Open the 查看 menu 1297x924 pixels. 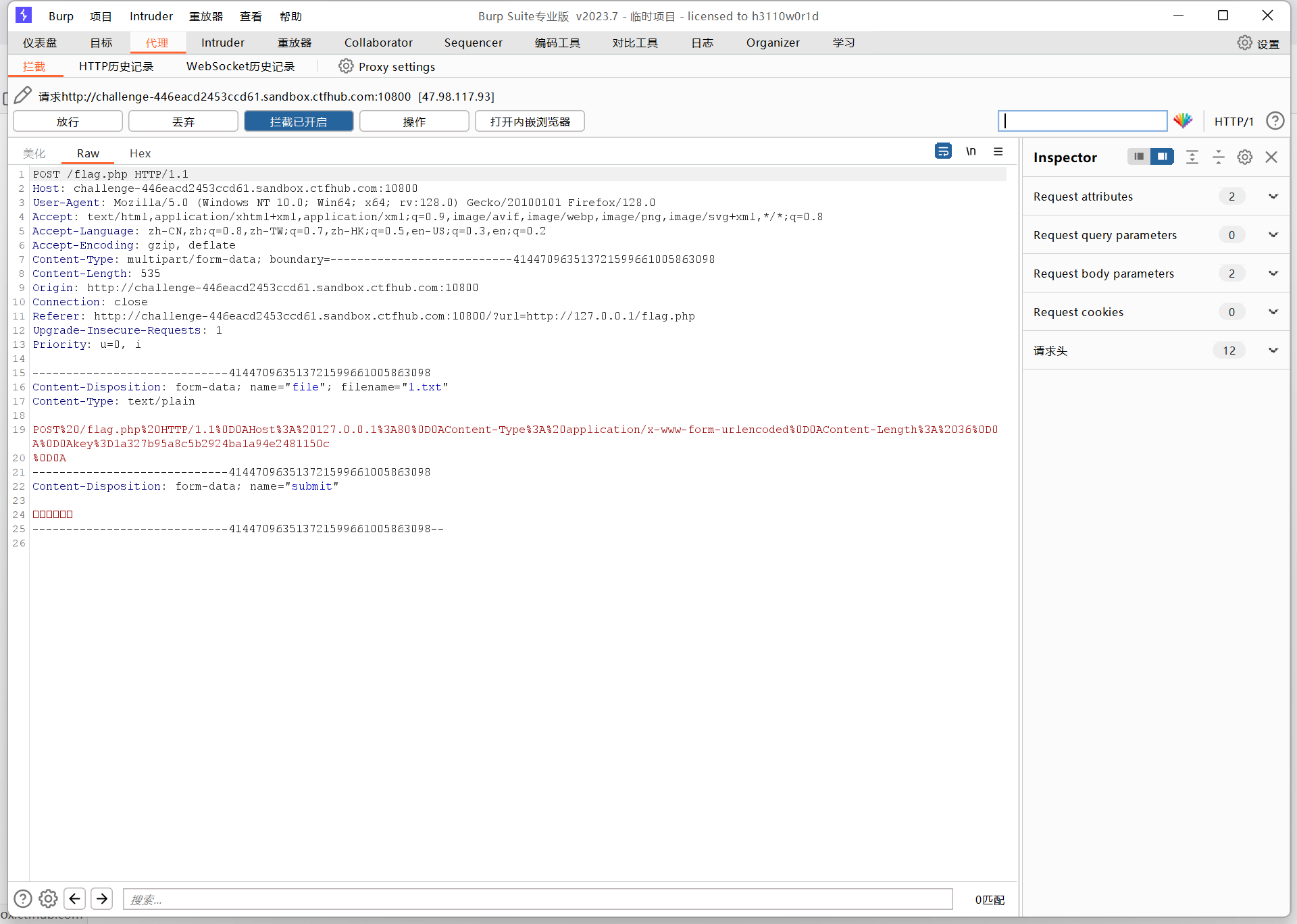click(x=251, y=16)
